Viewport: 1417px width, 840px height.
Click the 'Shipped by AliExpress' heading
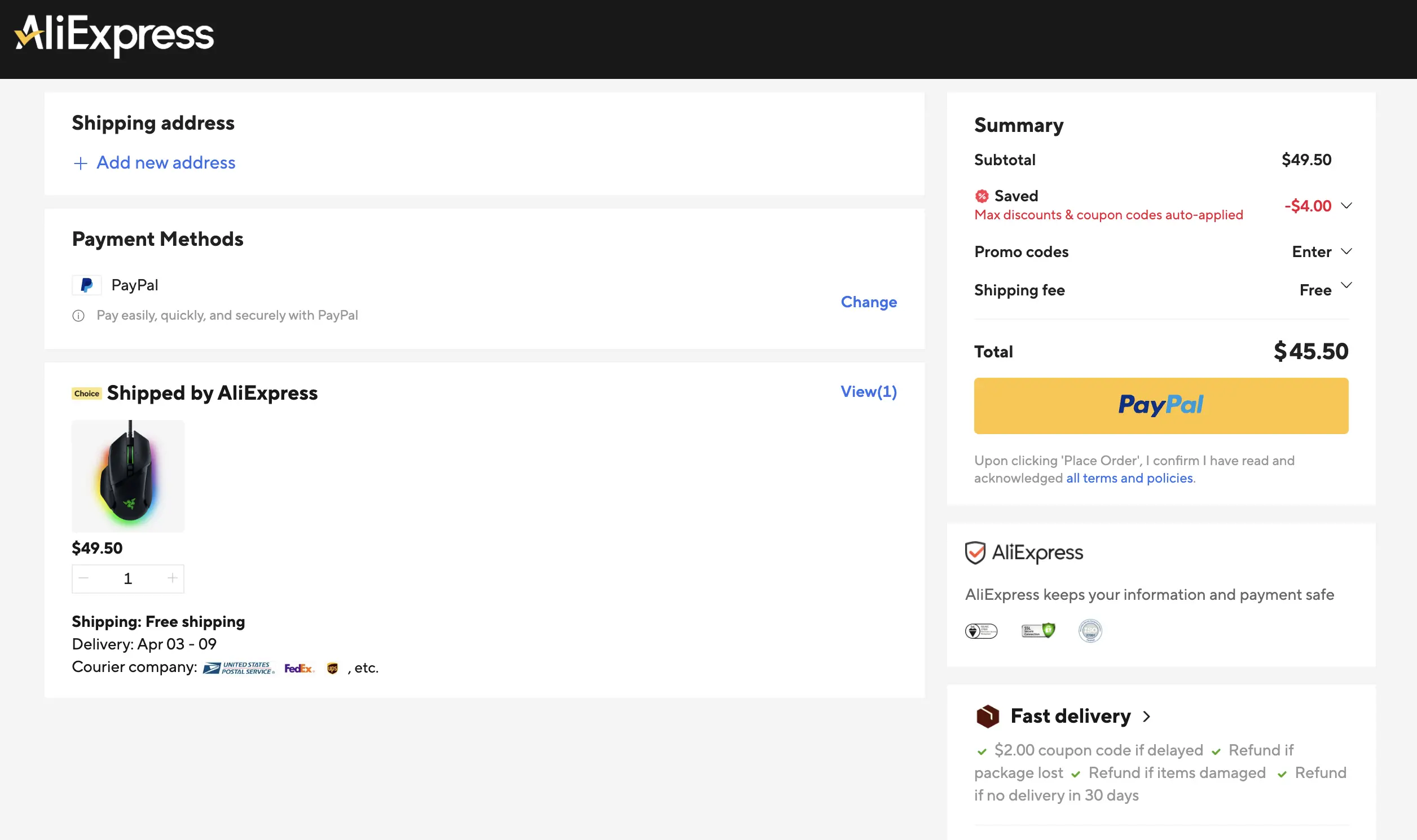(x=212, y=393)
